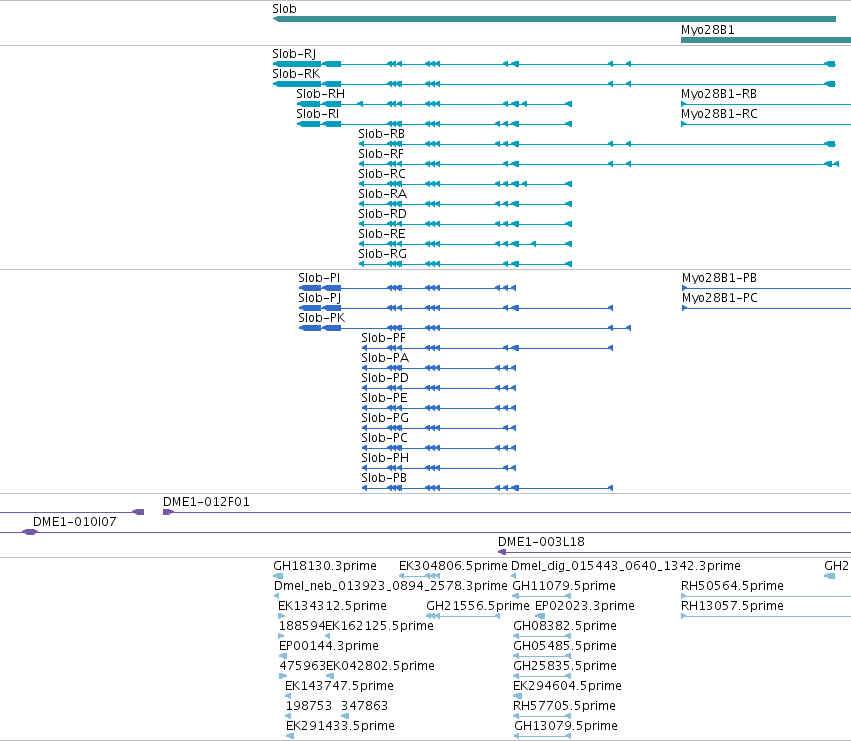Screen dimensions: 851x741
Task: Open the RH50564.5prime EST label
Action: point(732,586)
